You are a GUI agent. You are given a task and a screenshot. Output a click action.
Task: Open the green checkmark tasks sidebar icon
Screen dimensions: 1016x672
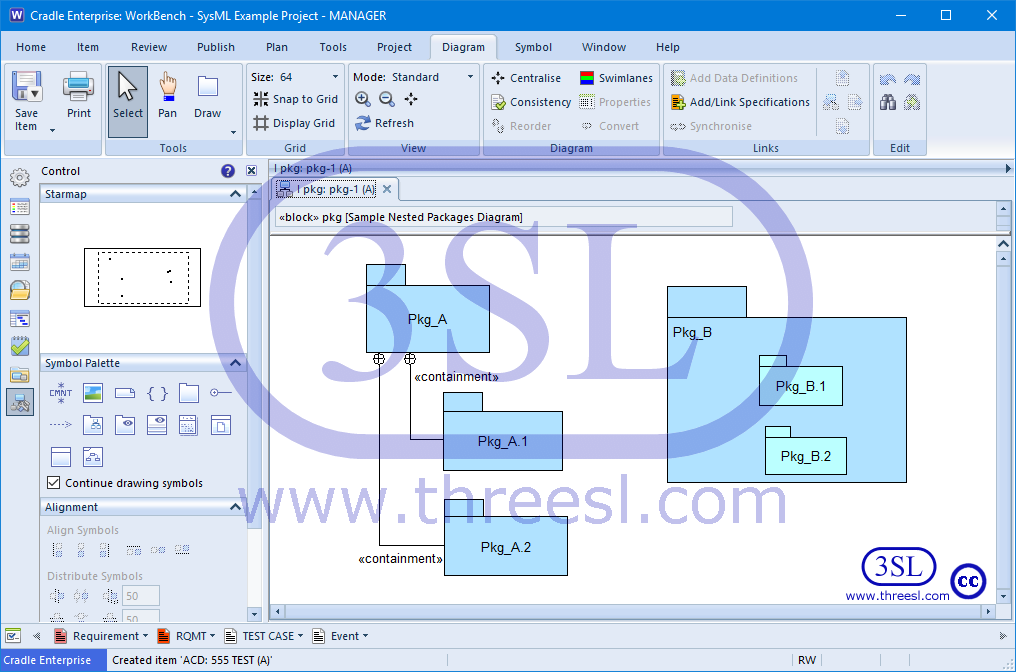coord(19,347)
